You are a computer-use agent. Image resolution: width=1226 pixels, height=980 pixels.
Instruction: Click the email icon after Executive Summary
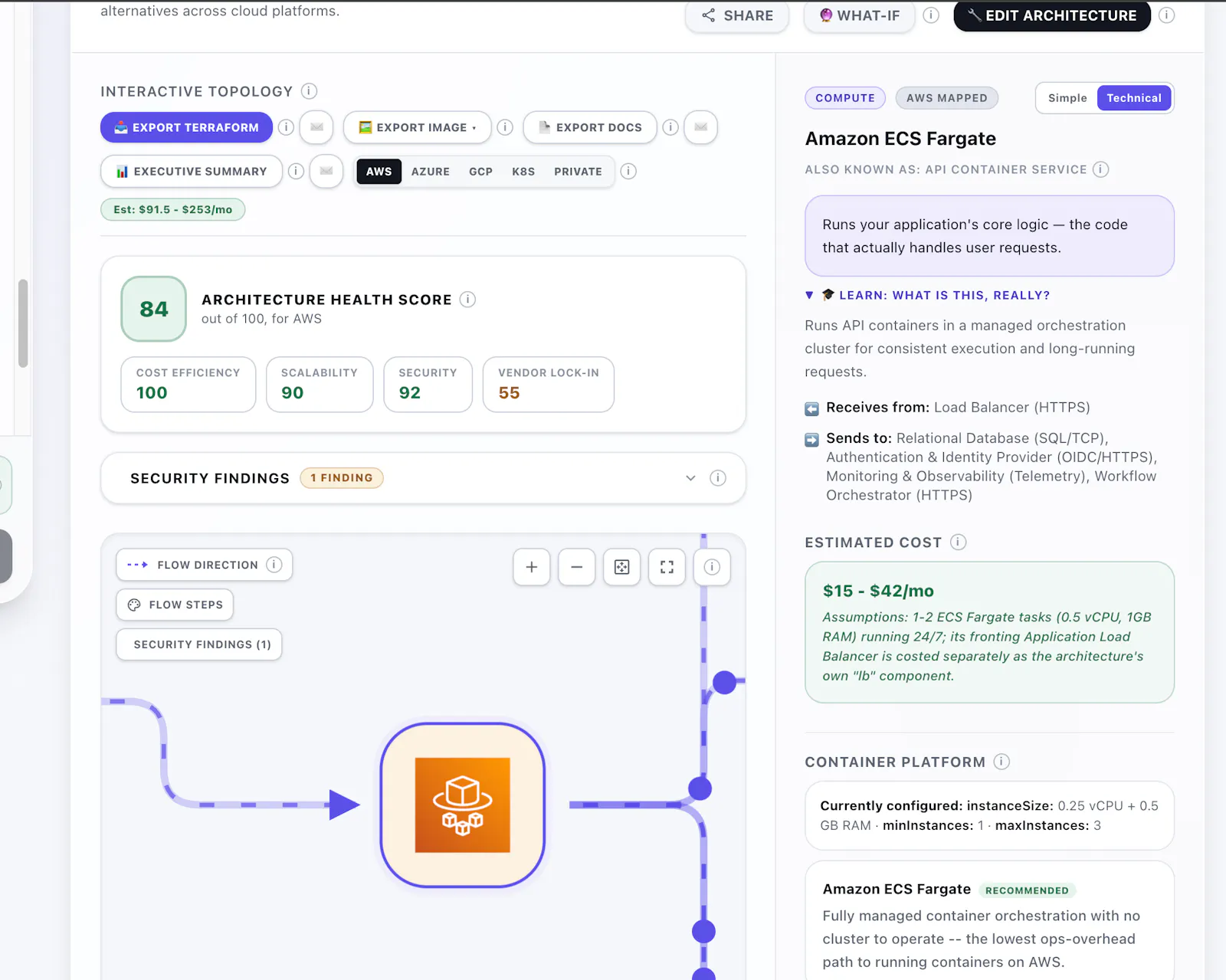[x=326, y=171]
